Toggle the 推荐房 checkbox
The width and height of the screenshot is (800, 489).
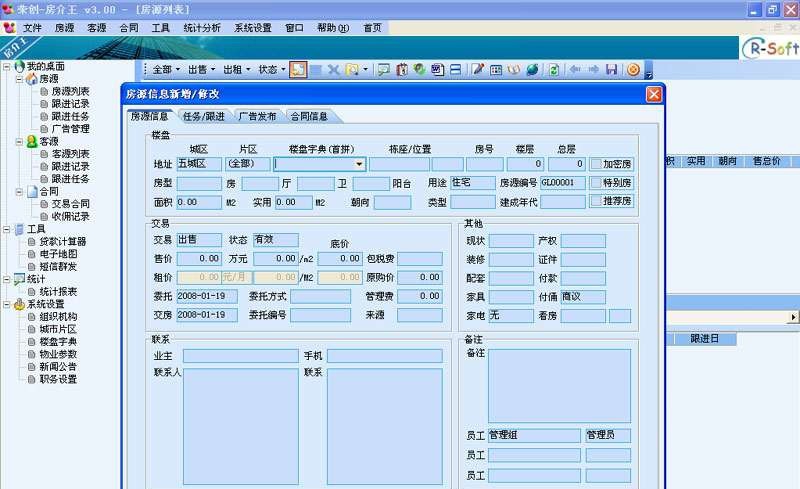[x=596, y=201]
